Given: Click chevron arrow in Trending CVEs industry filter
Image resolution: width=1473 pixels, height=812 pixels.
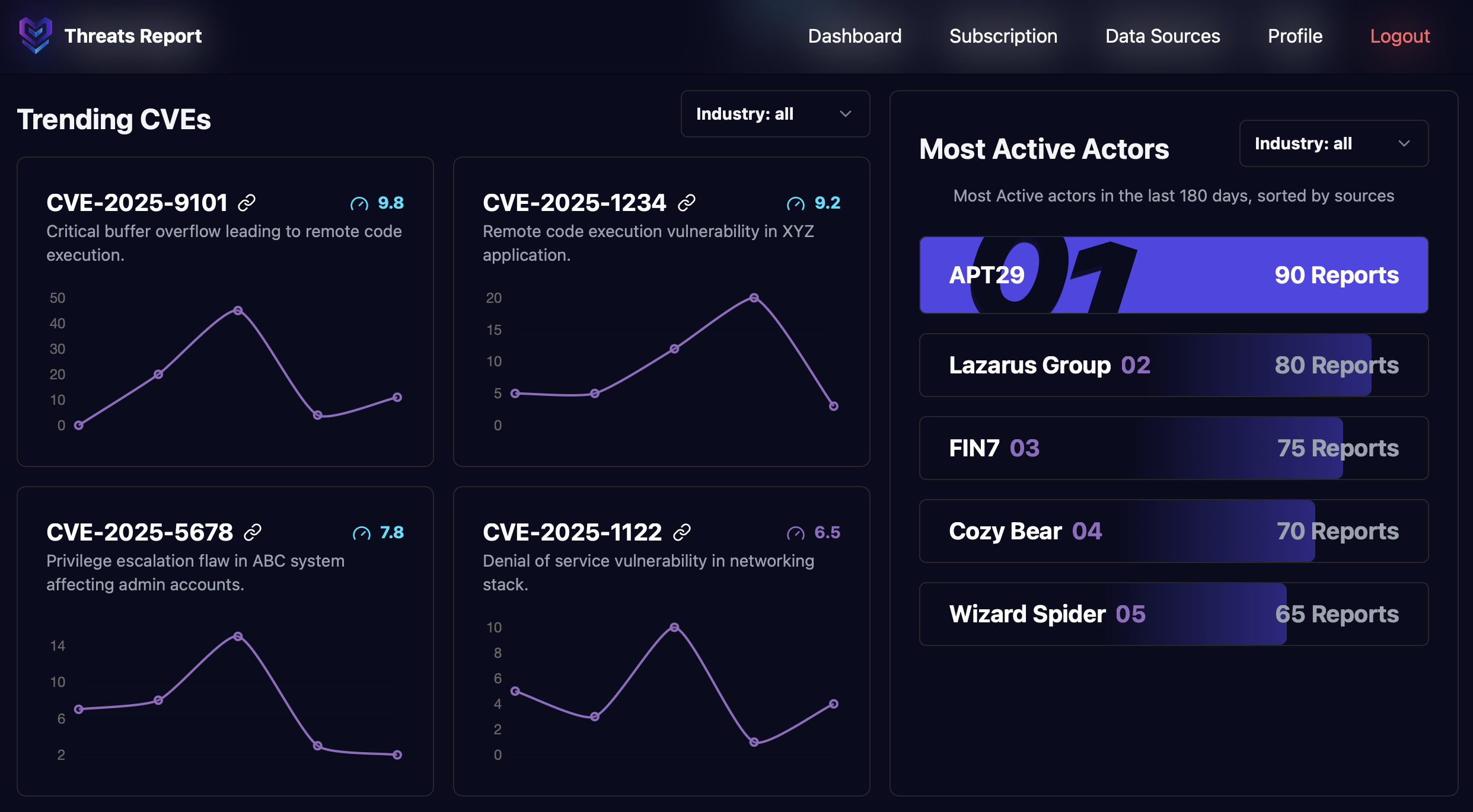Looking at the screenshot, I should coord(846,114).
